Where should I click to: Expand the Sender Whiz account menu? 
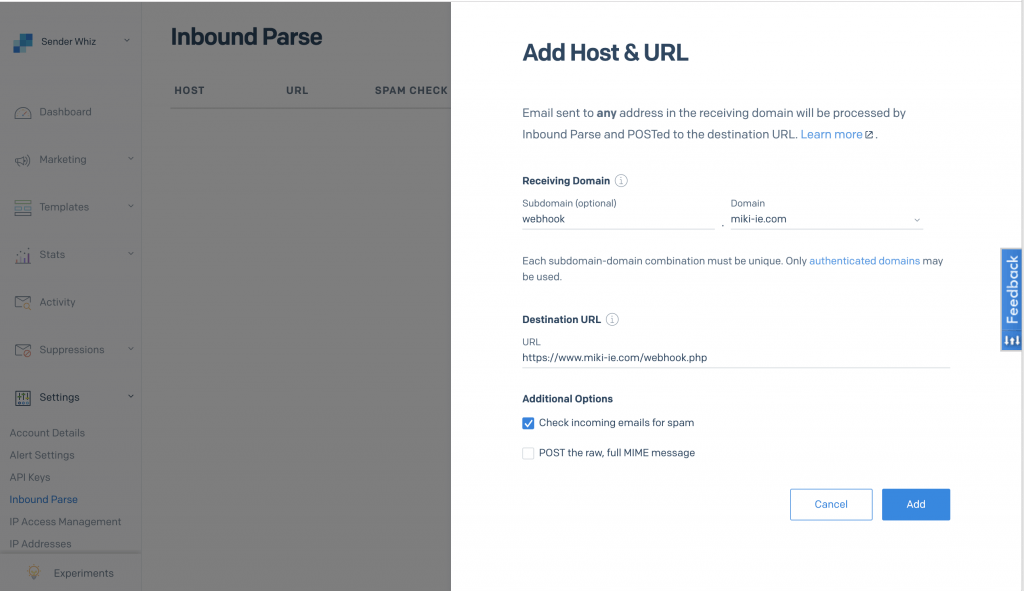pyautogui.click(x=127, y=41)
